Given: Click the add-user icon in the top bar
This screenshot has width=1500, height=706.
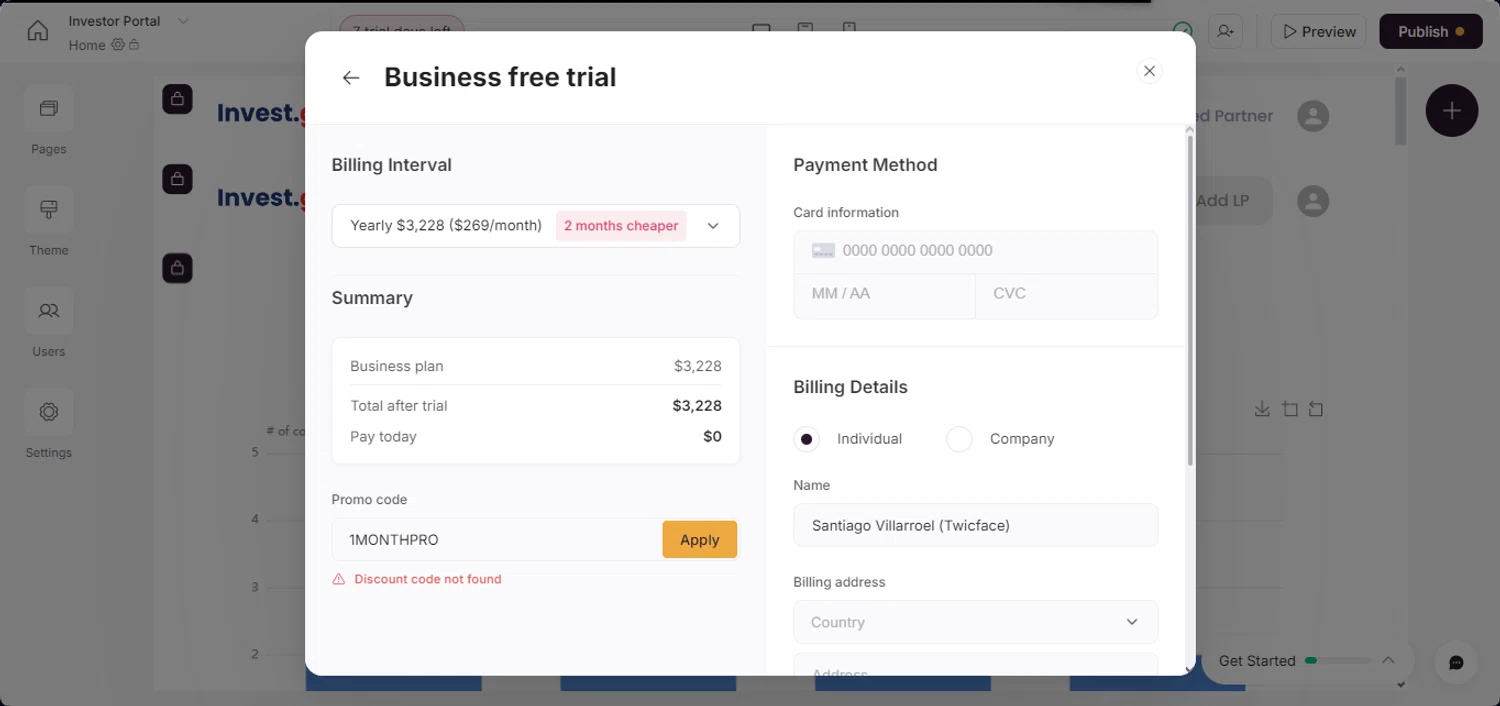Looking at the screenshot, I should (x=1225, y=31).
